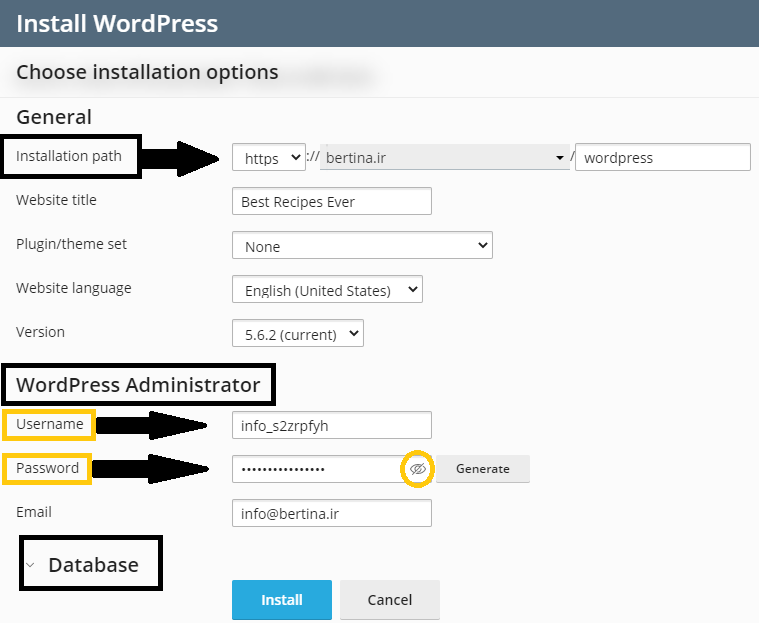Focus the wordpress path input field
This screenshot has width=759, height=623.
pos(663,157)
